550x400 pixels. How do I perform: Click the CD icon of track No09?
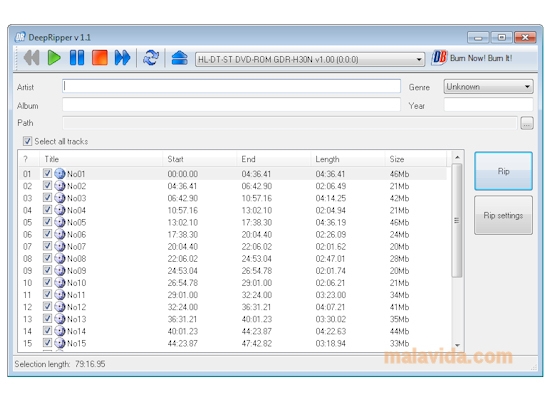pyautogui.click(x=60, y=270)
